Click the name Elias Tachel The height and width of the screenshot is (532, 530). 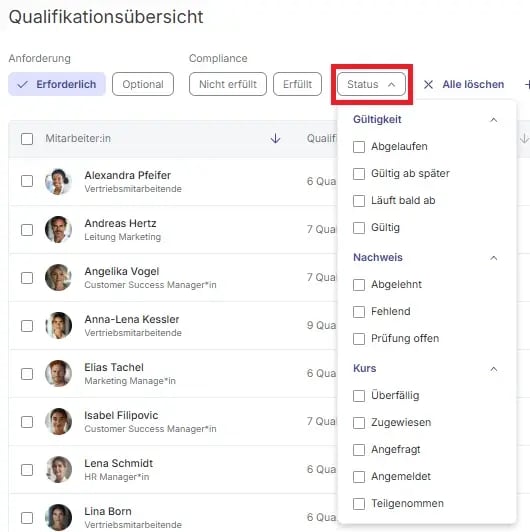(114, 367)
